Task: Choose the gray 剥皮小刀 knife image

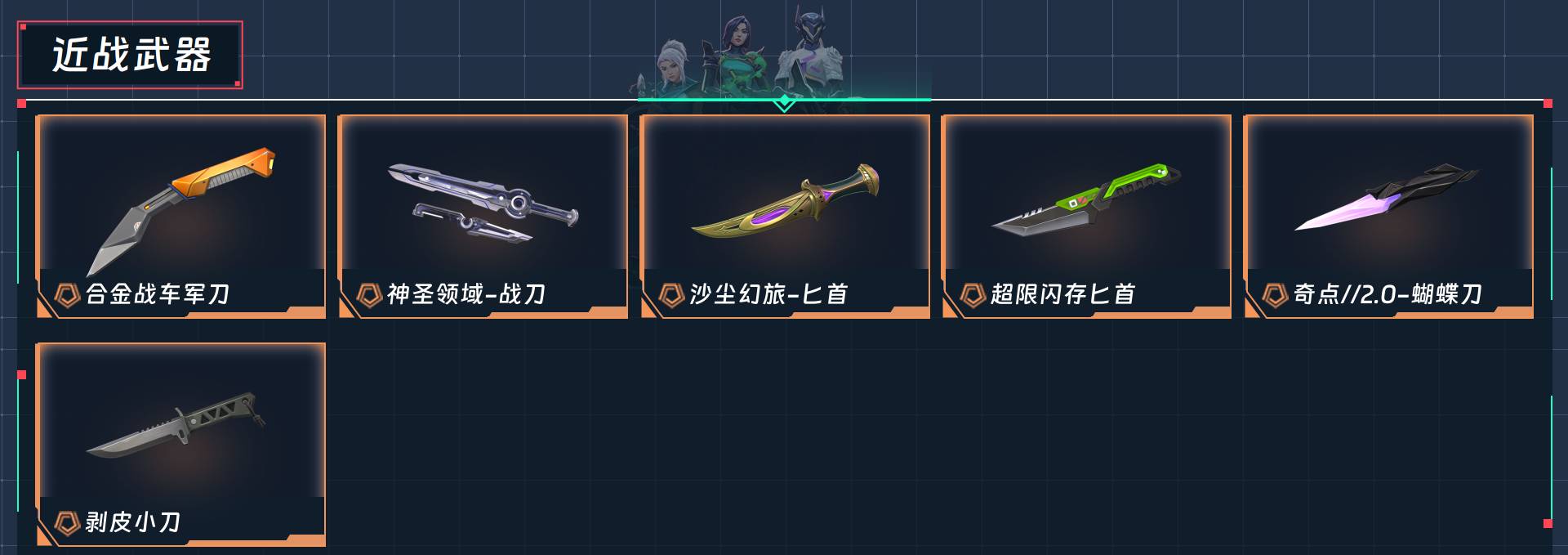Action: tap(176, 425)
